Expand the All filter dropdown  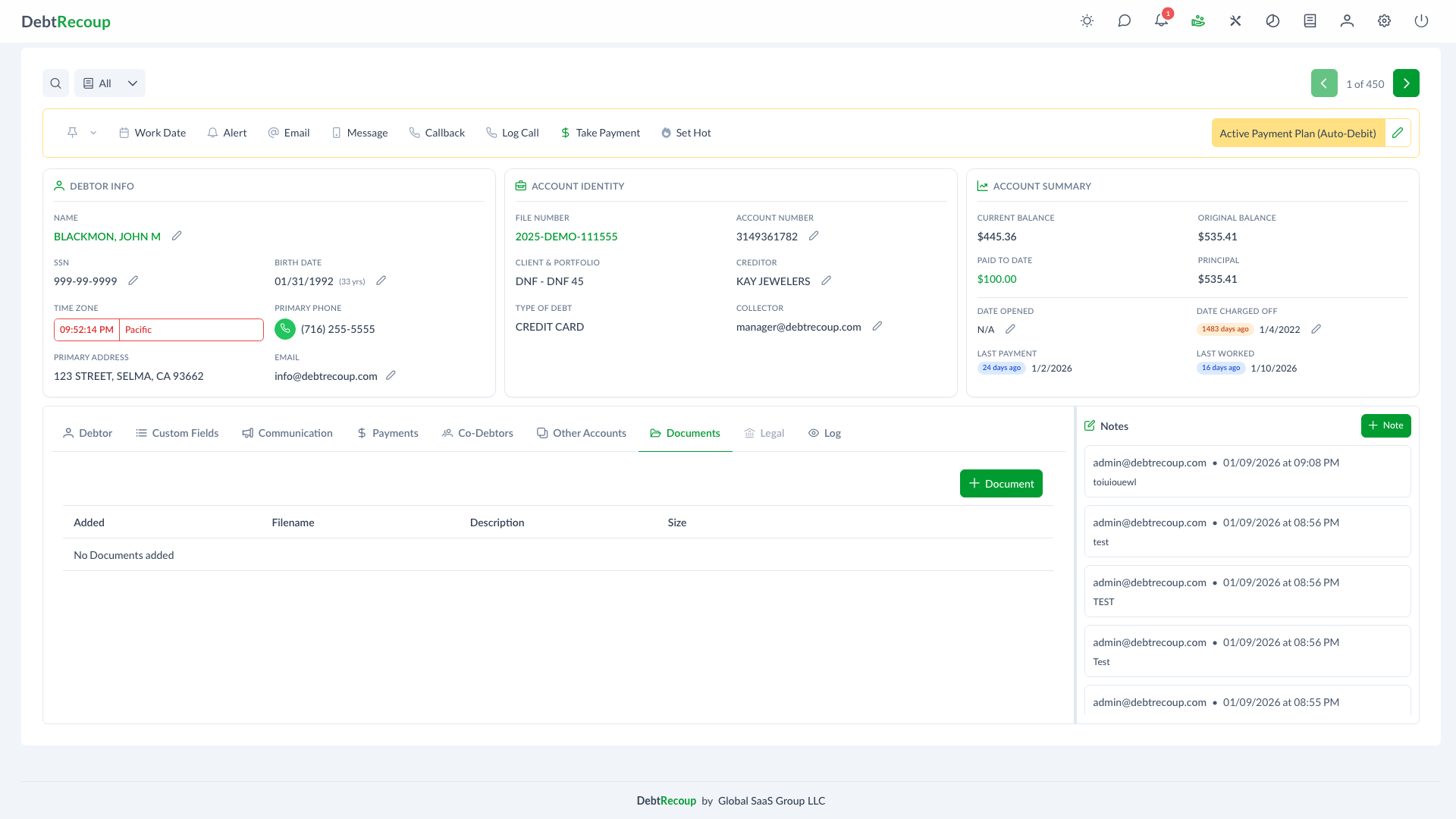pyautogui.click(x=109, y=83)
